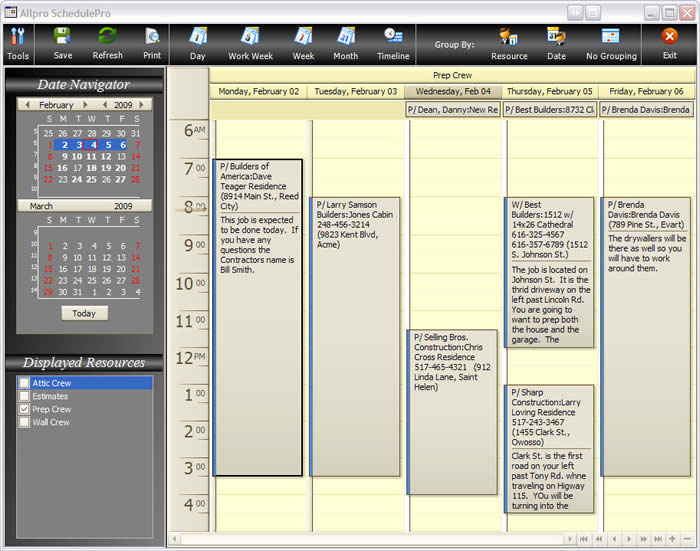The height and width of the screenshot is (551, 700).
Task: Go to next month after February
Action: click(x=85, y=104)
